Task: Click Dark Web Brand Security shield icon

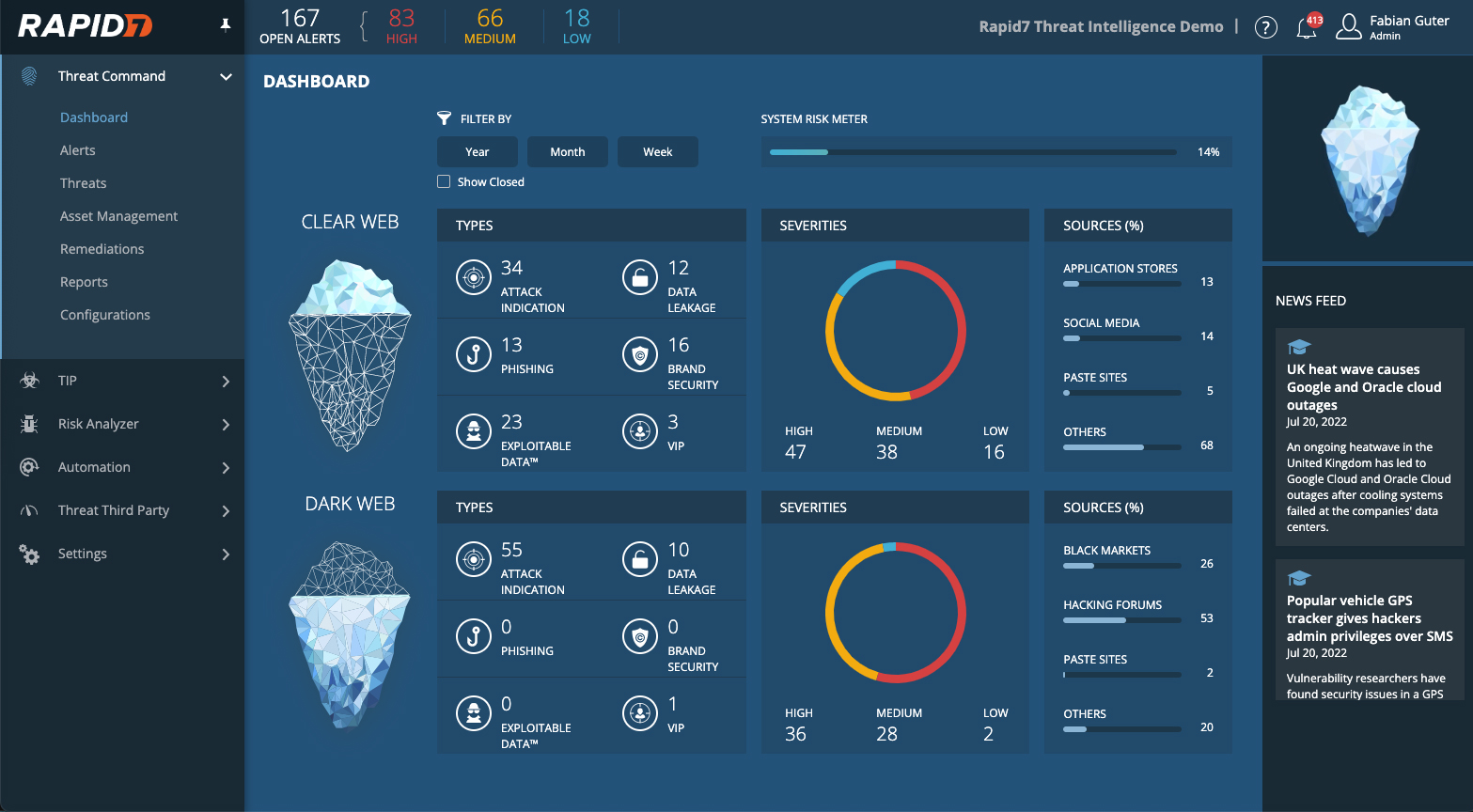Action: click(x=640, y=636)
